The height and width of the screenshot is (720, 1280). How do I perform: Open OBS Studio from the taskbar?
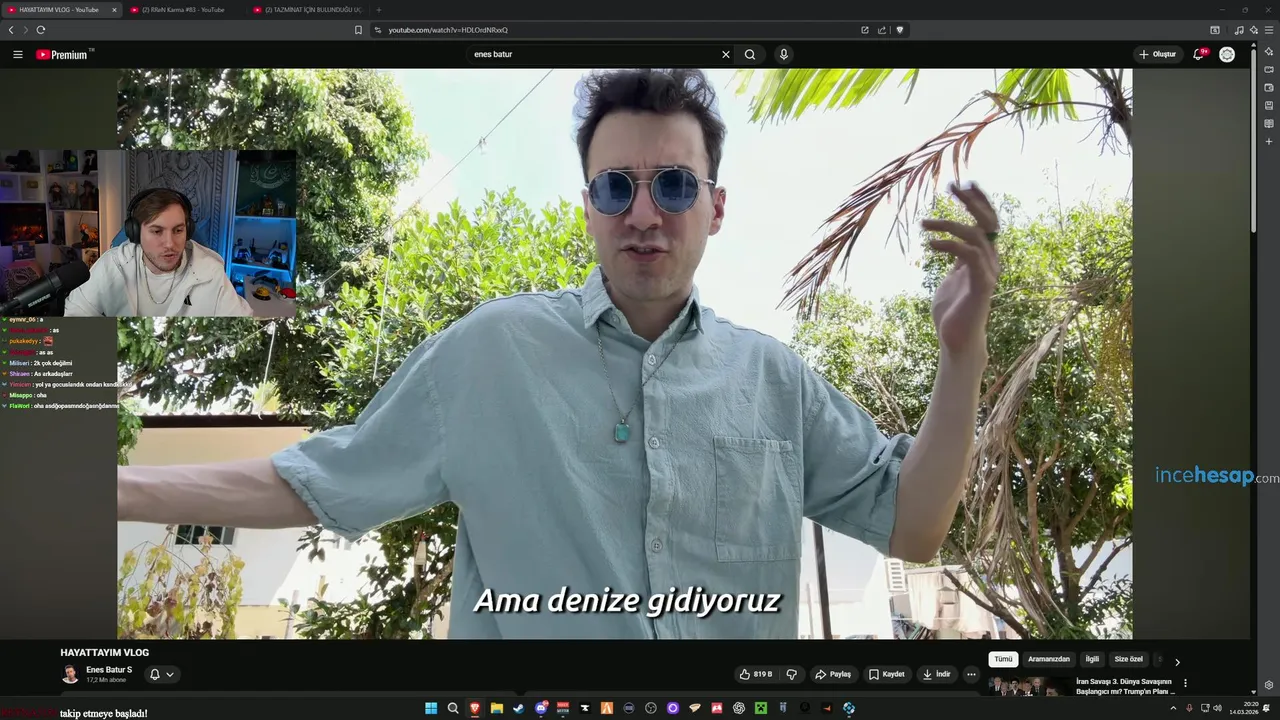click(651, 708)
